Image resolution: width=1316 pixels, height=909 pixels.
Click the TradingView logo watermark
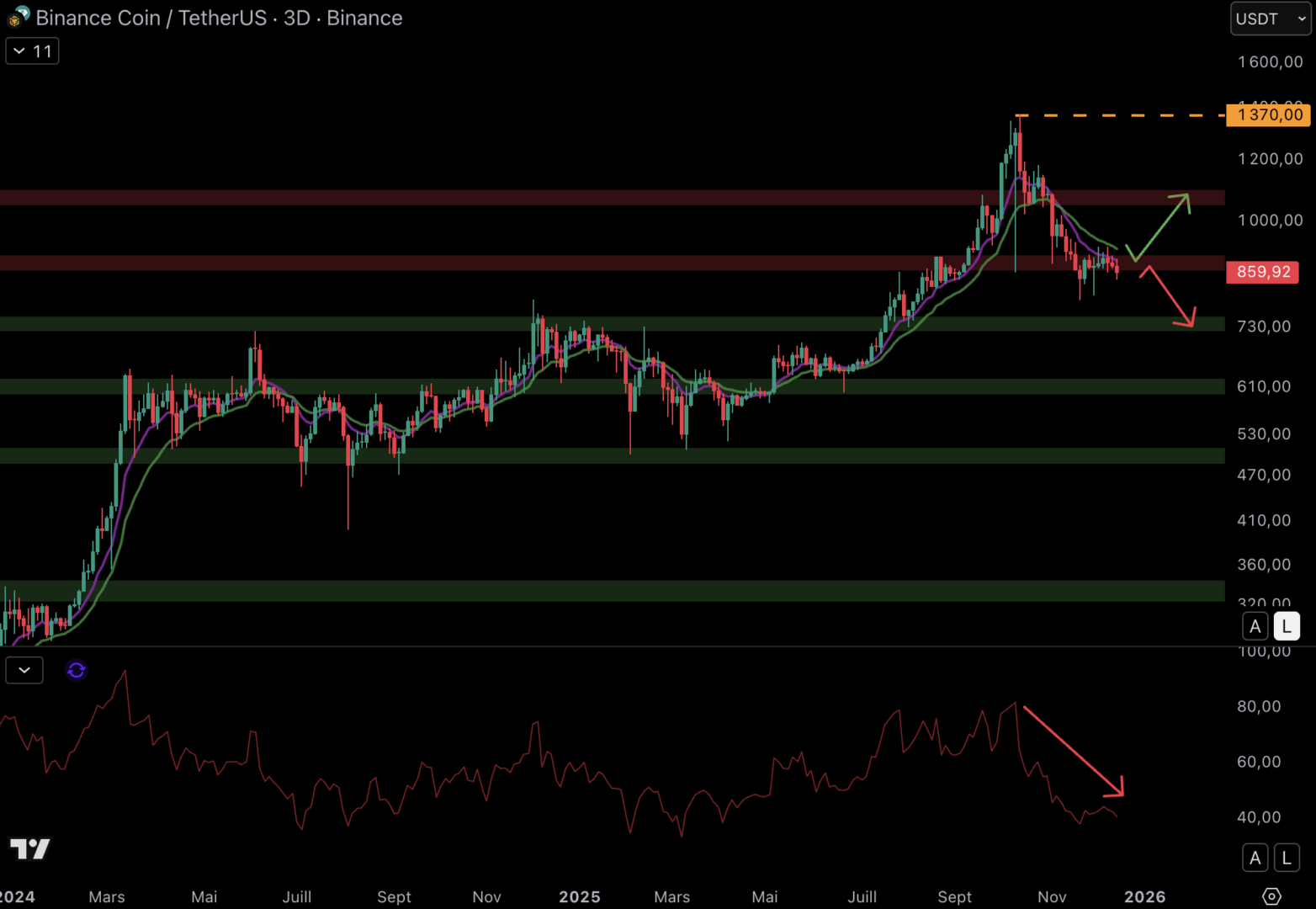tap(29, 850)
